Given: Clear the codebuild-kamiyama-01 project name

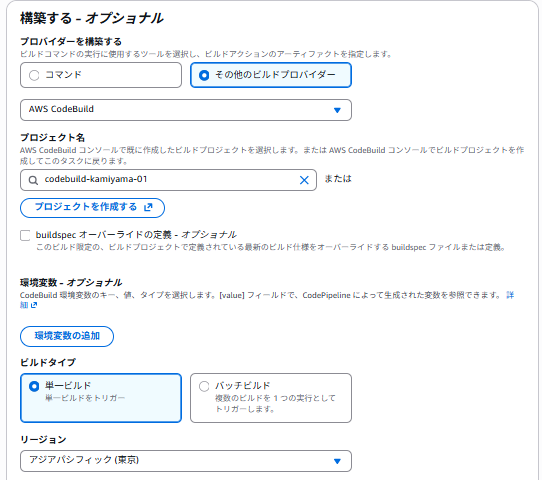Looking at the screenshot, I should click(x=304, y=180).
